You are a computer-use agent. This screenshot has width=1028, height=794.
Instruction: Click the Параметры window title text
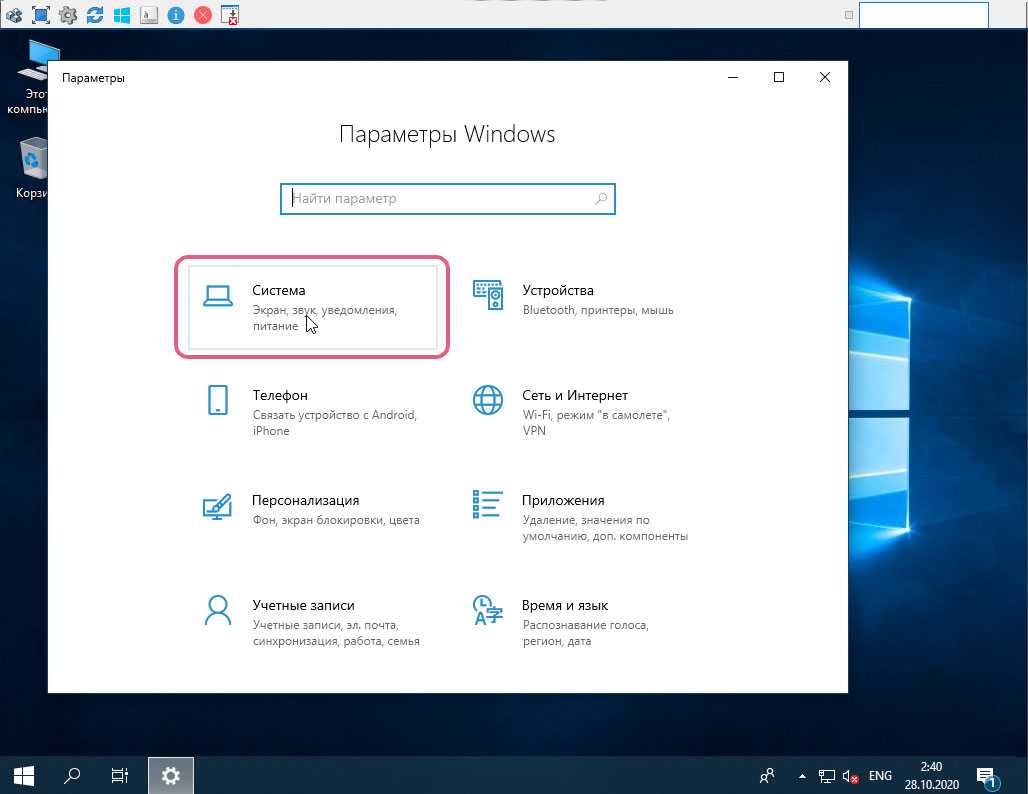(93, 78)
